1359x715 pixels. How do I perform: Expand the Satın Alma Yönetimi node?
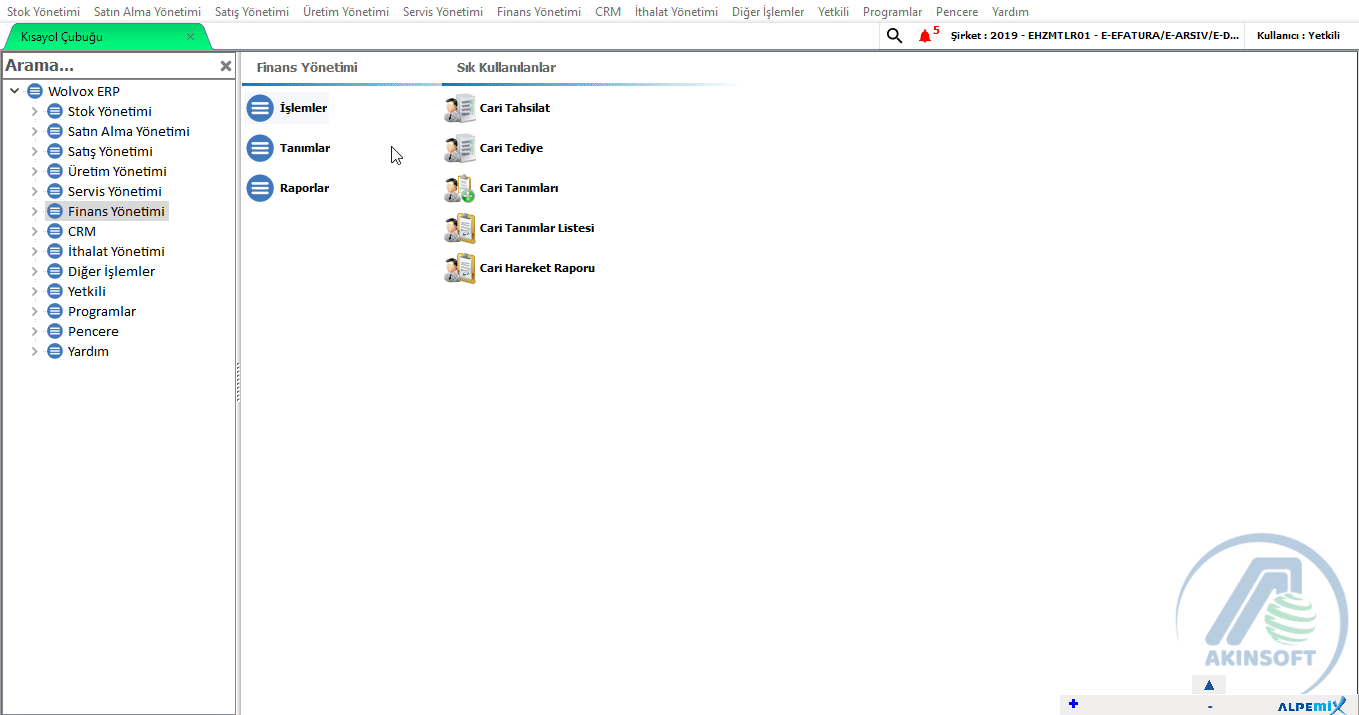click(34, 131)
